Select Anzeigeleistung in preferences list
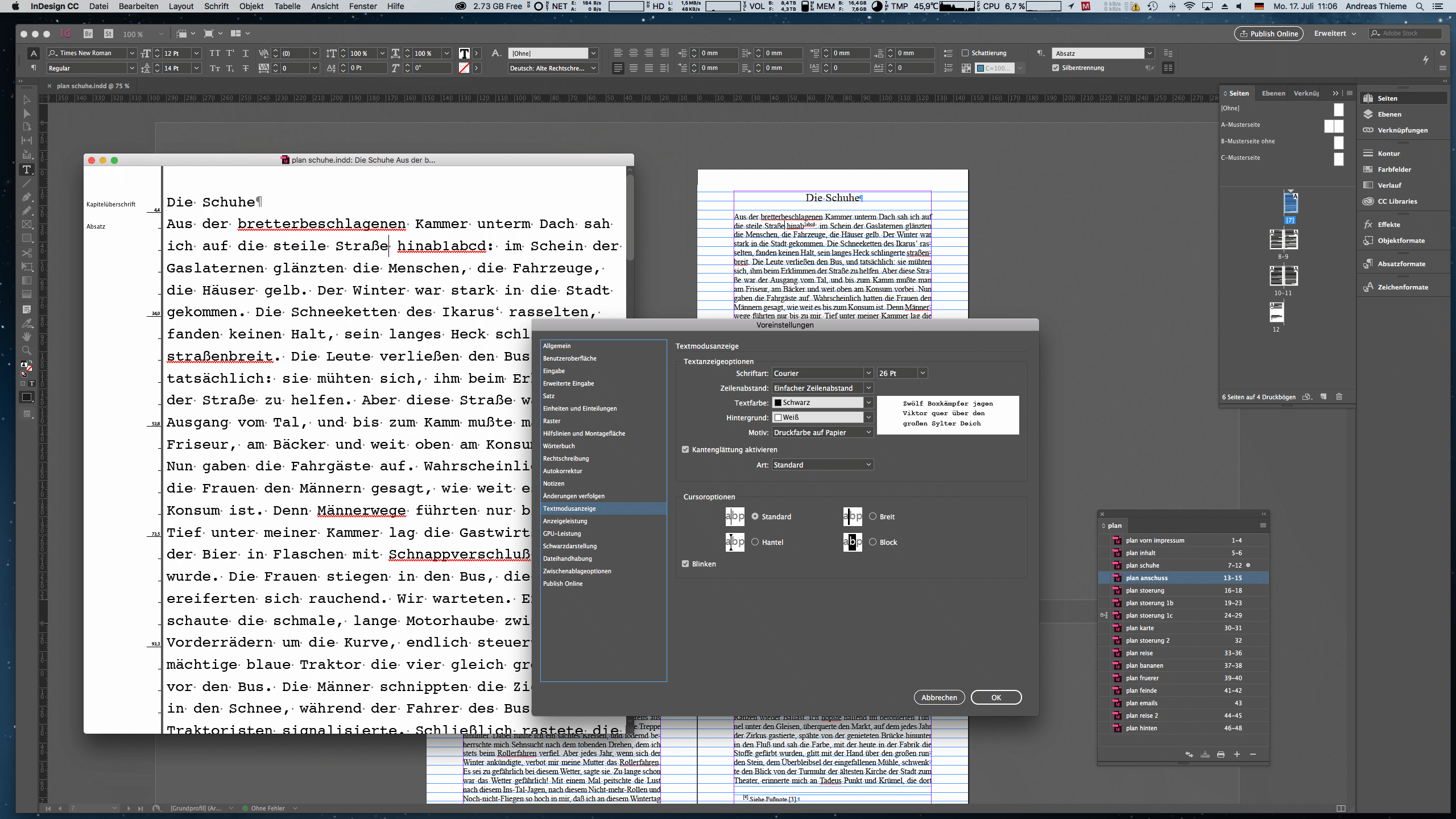 tap(603, 521)
